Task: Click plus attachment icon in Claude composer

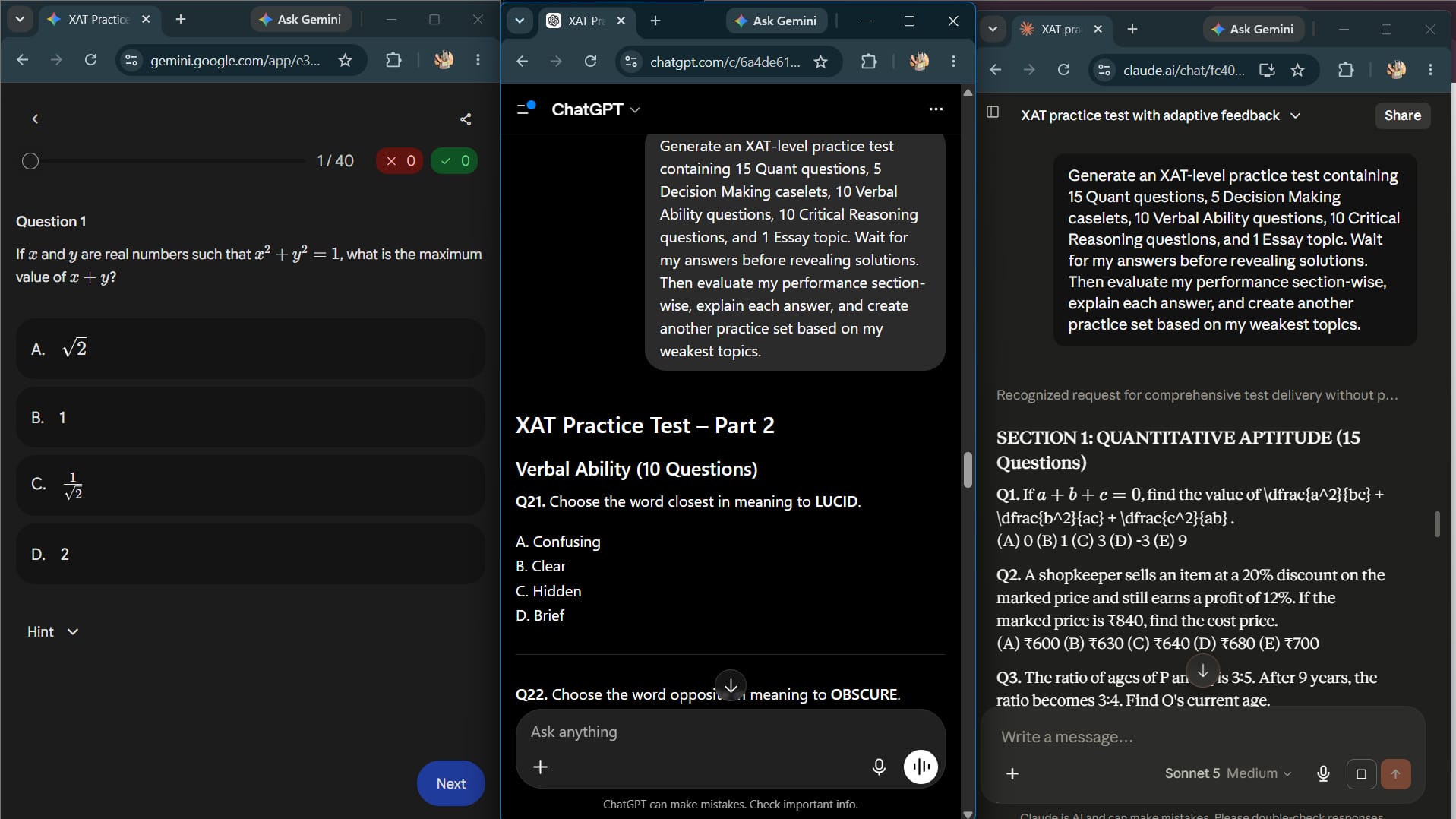Action: (x=1012, y=774)
